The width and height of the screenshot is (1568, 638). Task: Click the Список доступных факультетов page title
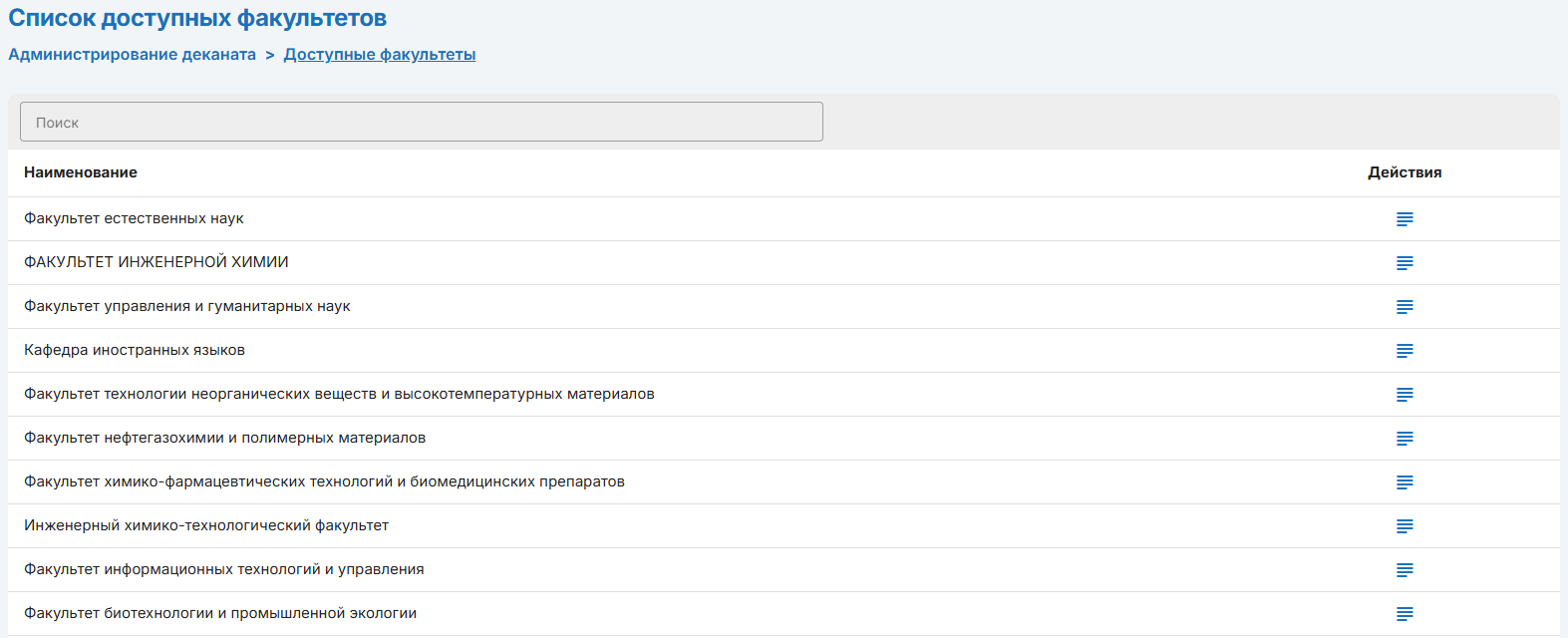pos(197,18)
